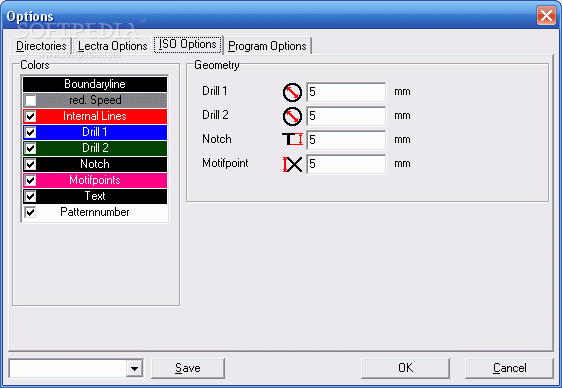
Task: Open the profile dropdown beside Save
Action: 134,368
